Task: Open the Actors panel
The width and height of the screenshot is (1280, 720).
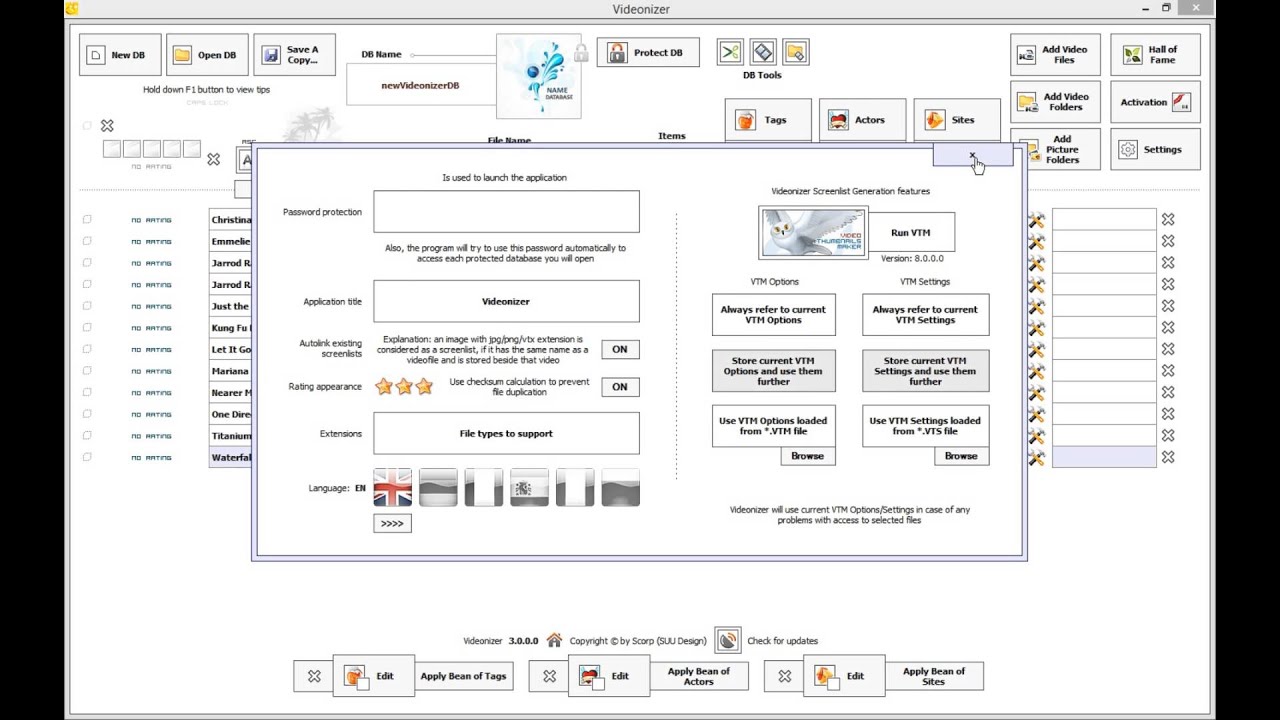Action: [x=862, y=120]
